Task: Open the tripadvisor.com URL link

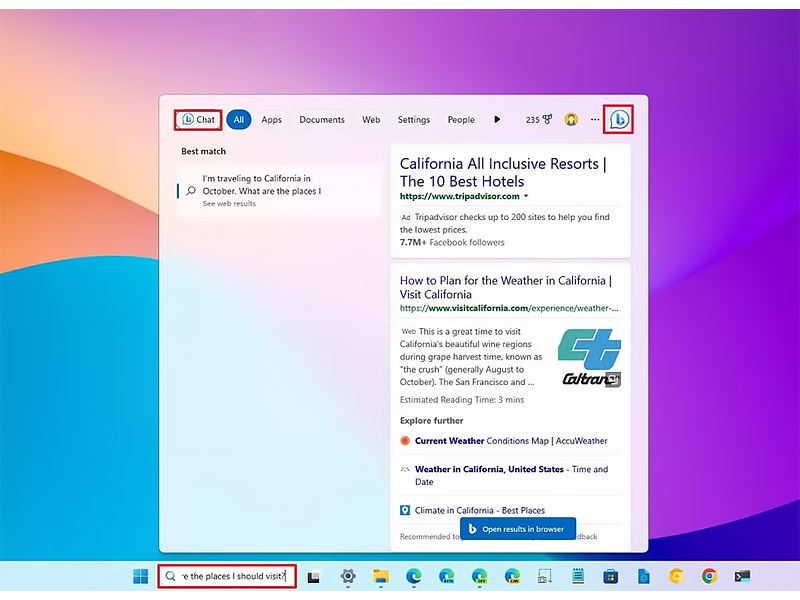Action: (460, 196)
